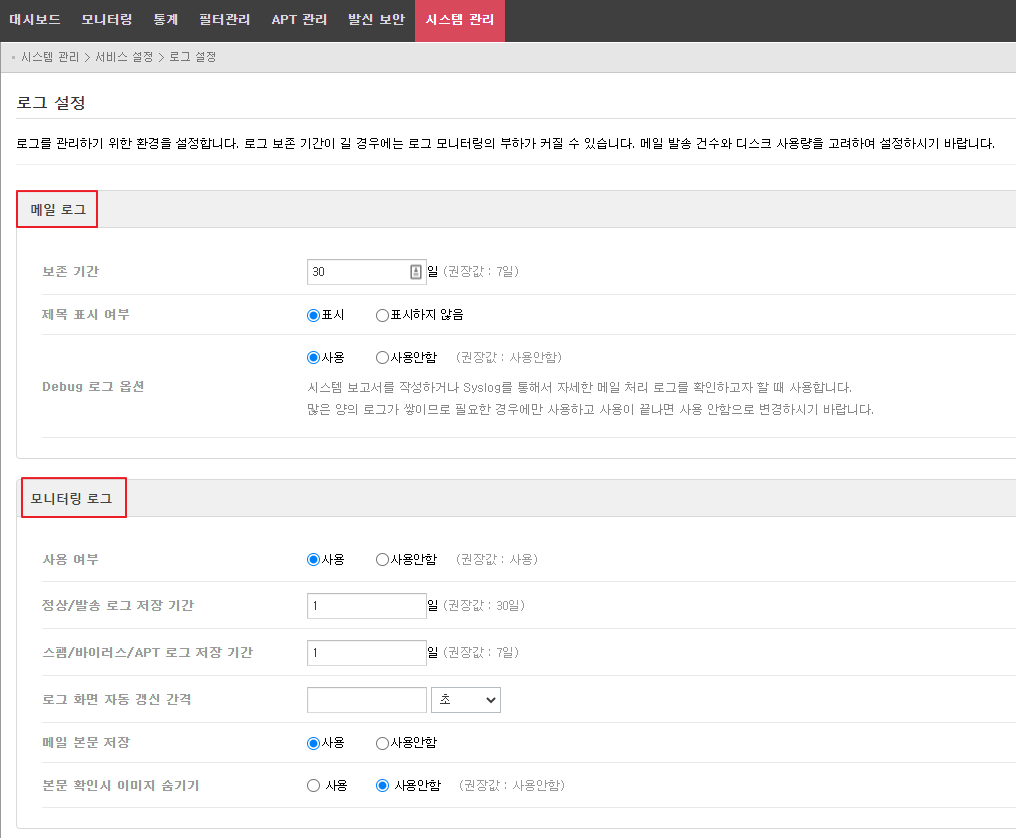The width and height of the screenshot is (1019, 838).
Task: Enable 본문 확인시 이미지 숨기기 with 사용
Action: click(314, 786)
